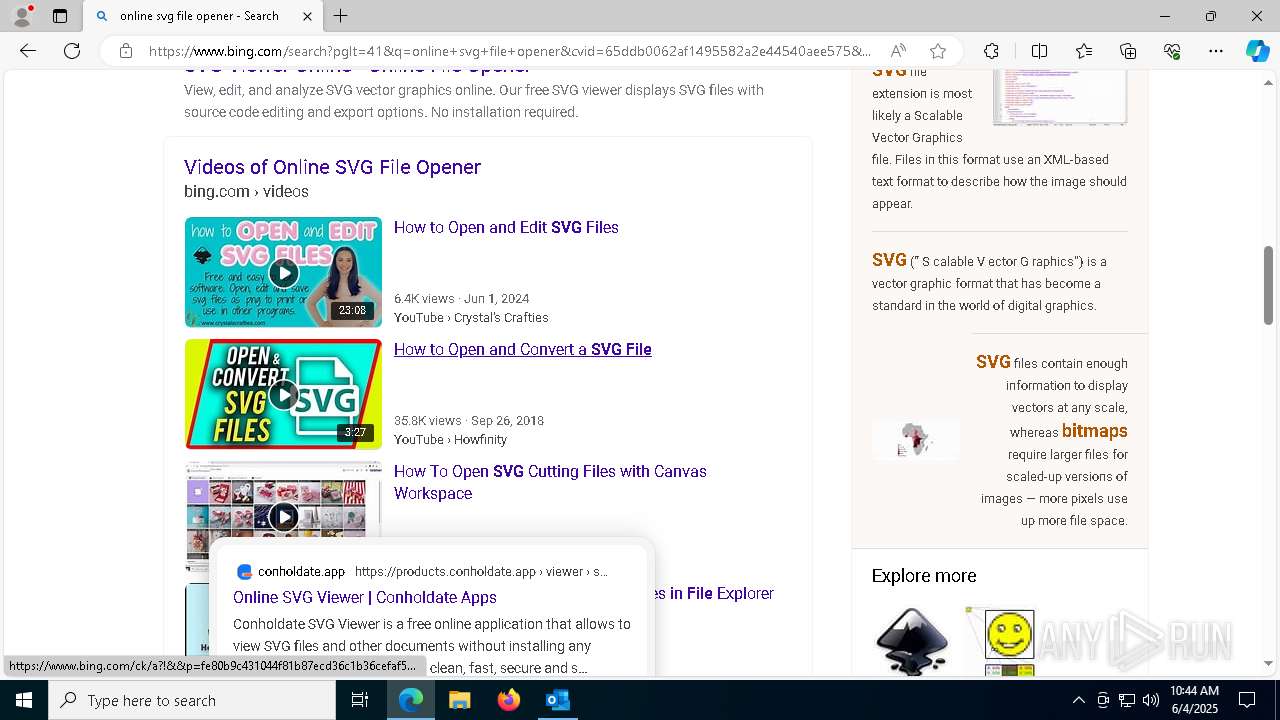Open the network tray icon
1280x720 pixels.
coord(1127,700)
